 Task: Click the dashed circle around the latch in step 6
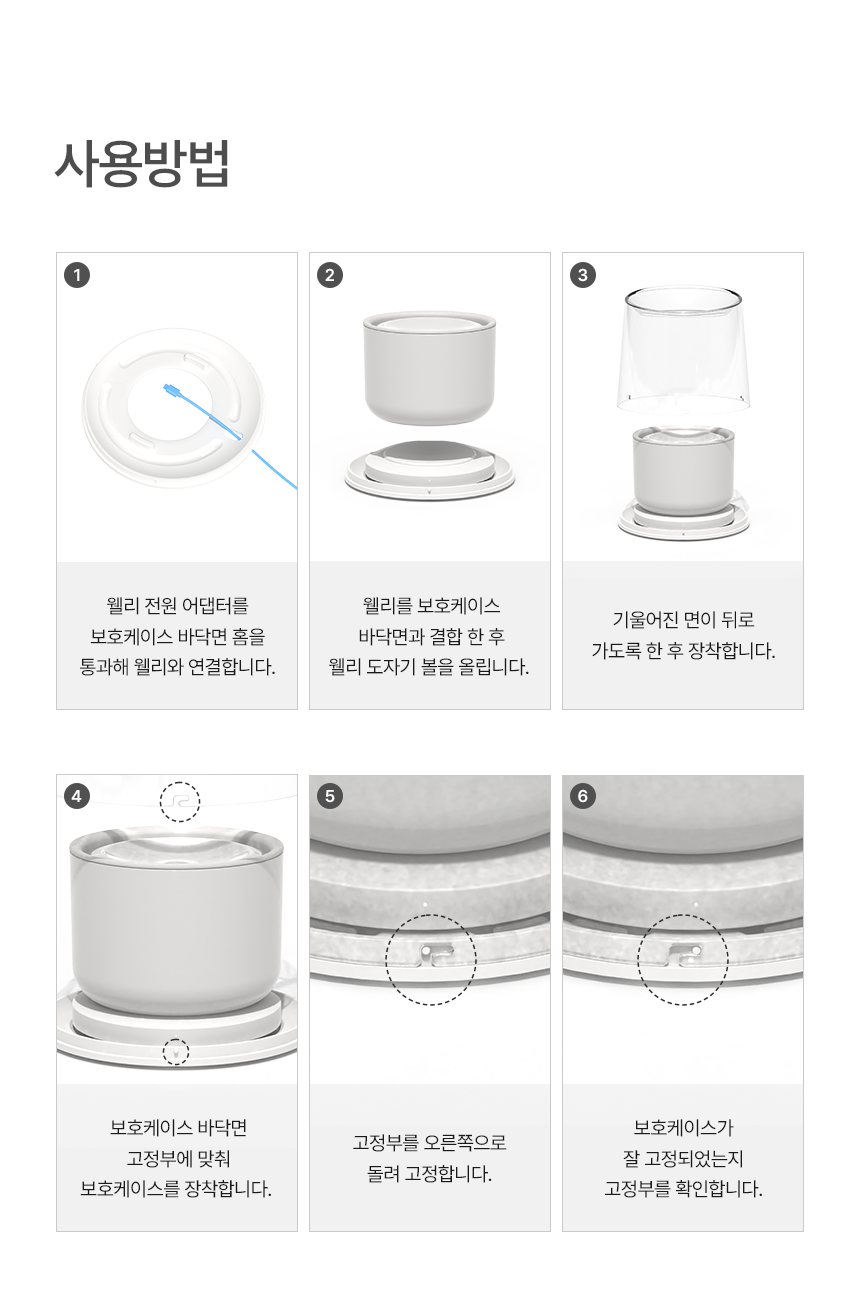(683, 959)
